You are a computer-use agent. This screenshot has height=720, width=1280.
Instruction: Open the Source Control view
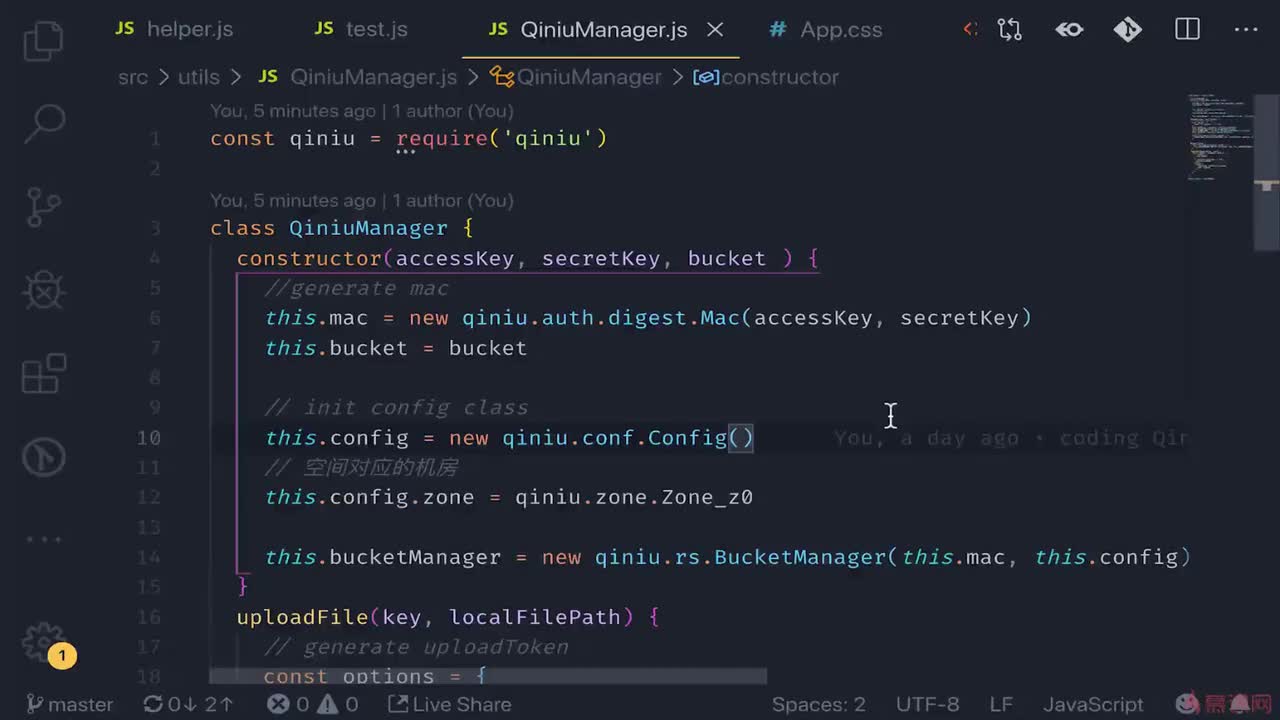(x=43, y=207)
